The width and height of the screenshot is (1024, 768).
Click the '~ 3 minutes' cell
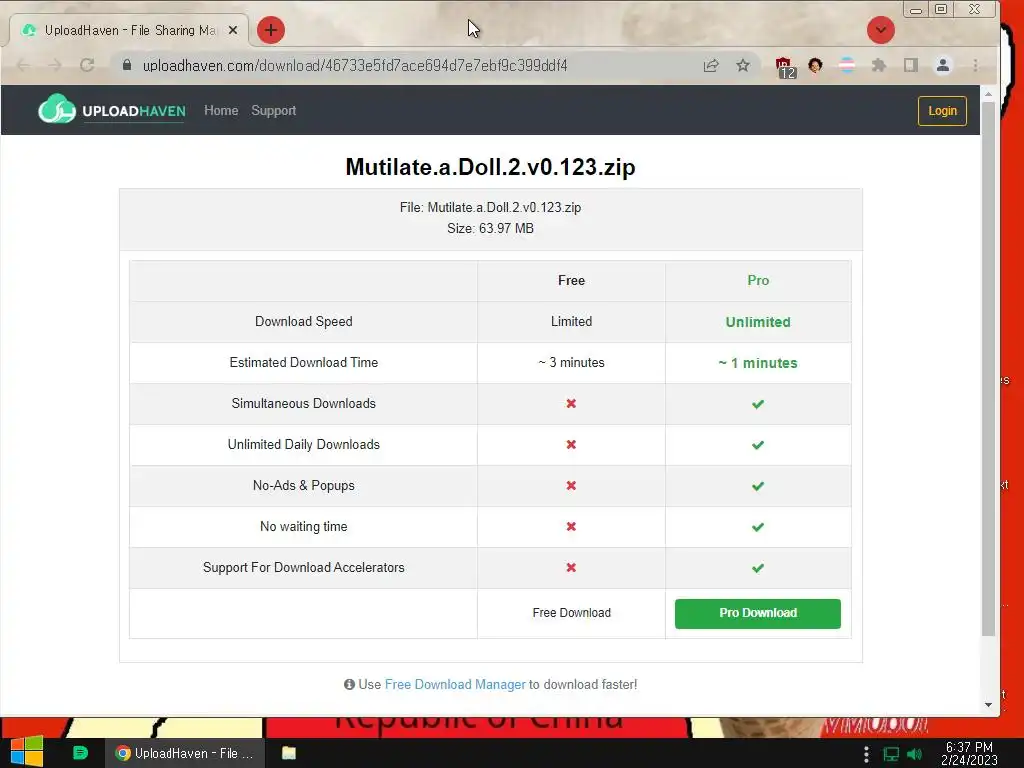(x=571, y=362)
